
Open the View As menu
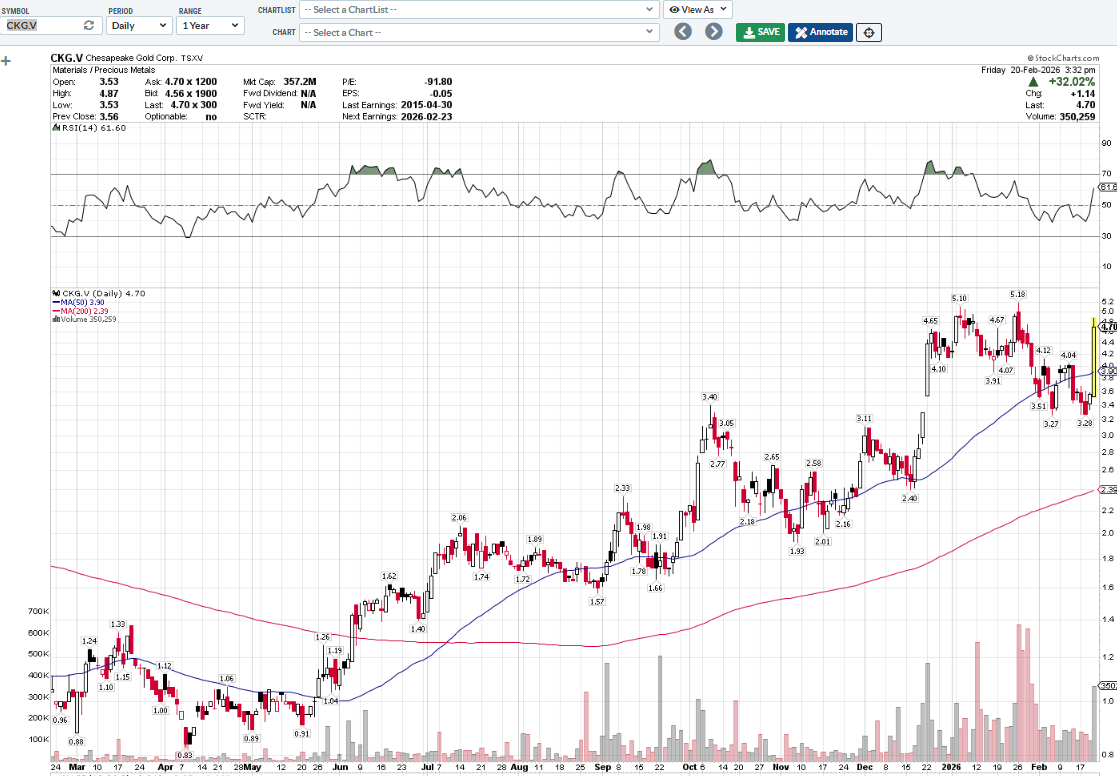point(697,9)
